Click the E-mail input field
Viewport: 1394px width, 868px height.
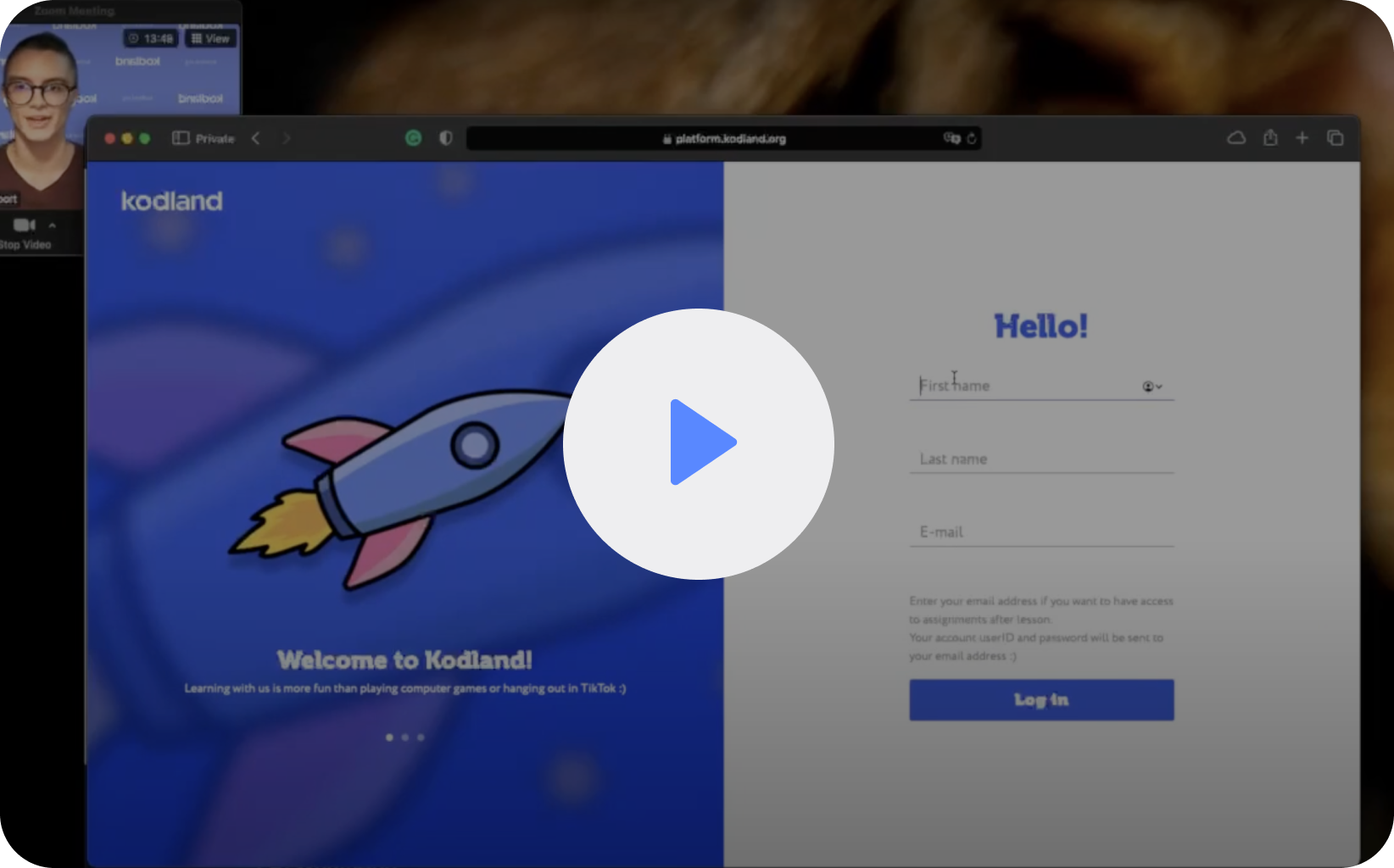pos(1041,531)
